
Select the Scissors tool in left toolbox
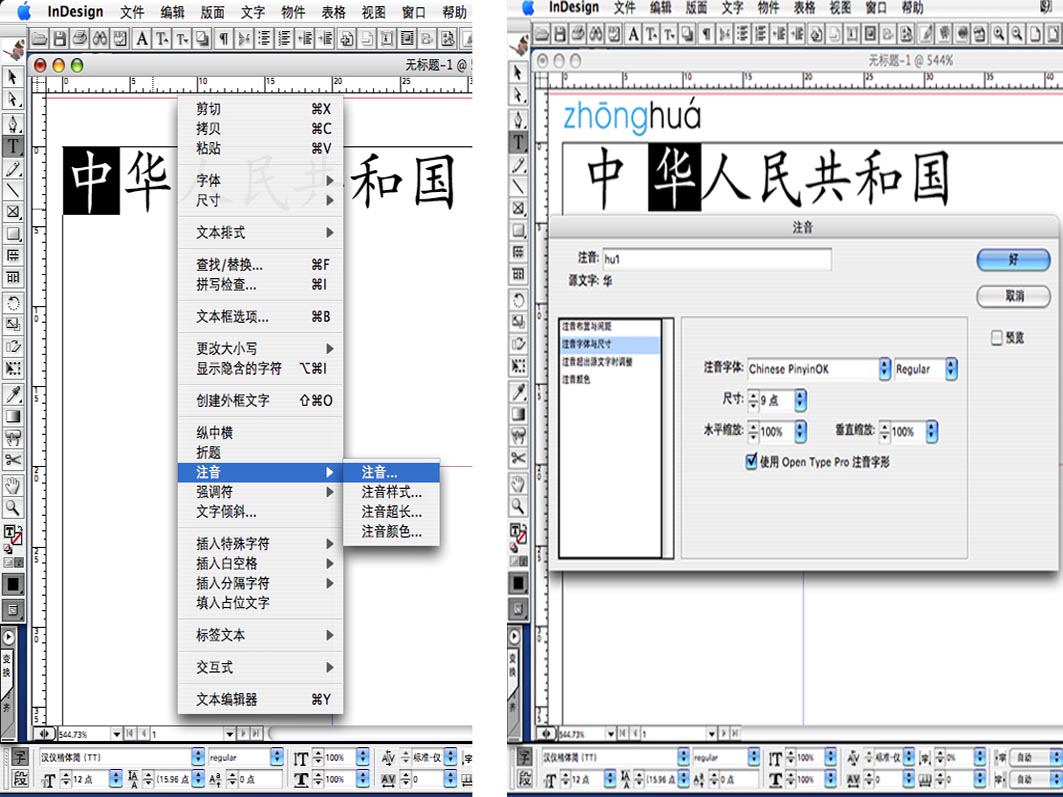coord(13,460)
